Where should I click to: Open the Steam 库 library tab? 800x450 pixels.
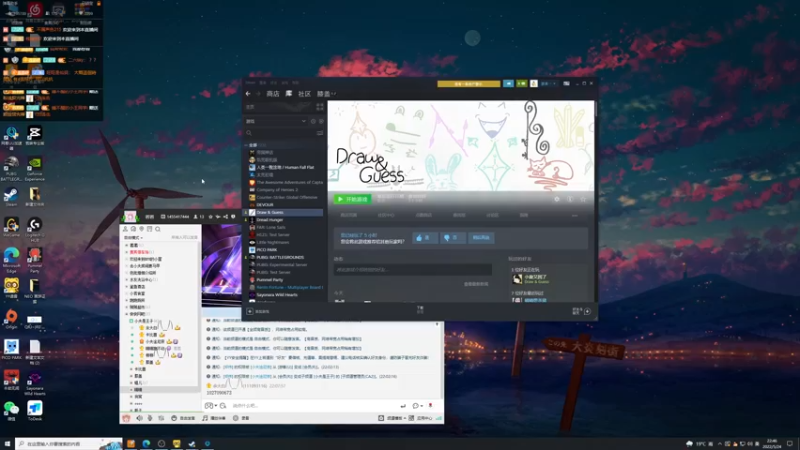coord(289,94)
